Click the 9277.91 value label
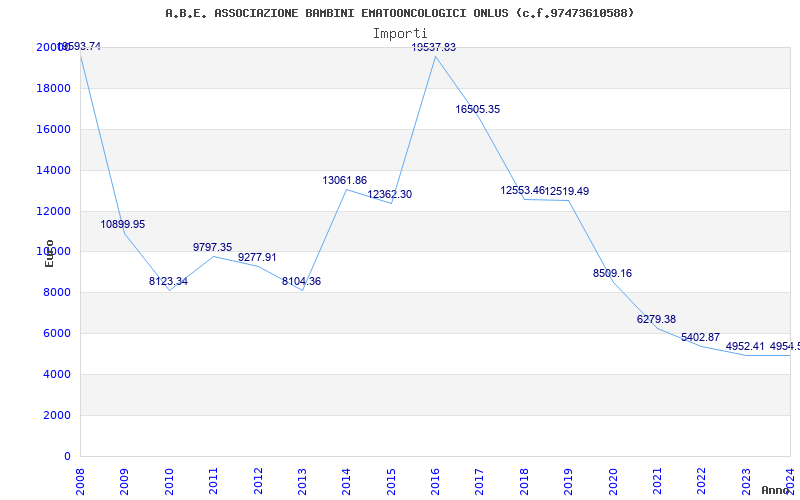 tap(257, 258)
